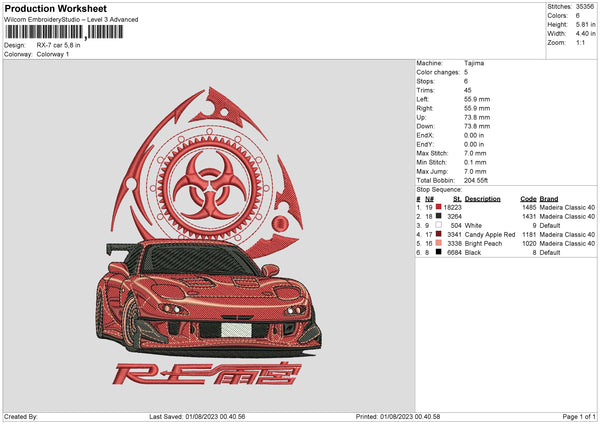This screenshot has width=600, height=424.
Task: Click the Wilcom EmbroideryStudio subtitle
Action: click(x=71, y=20)
